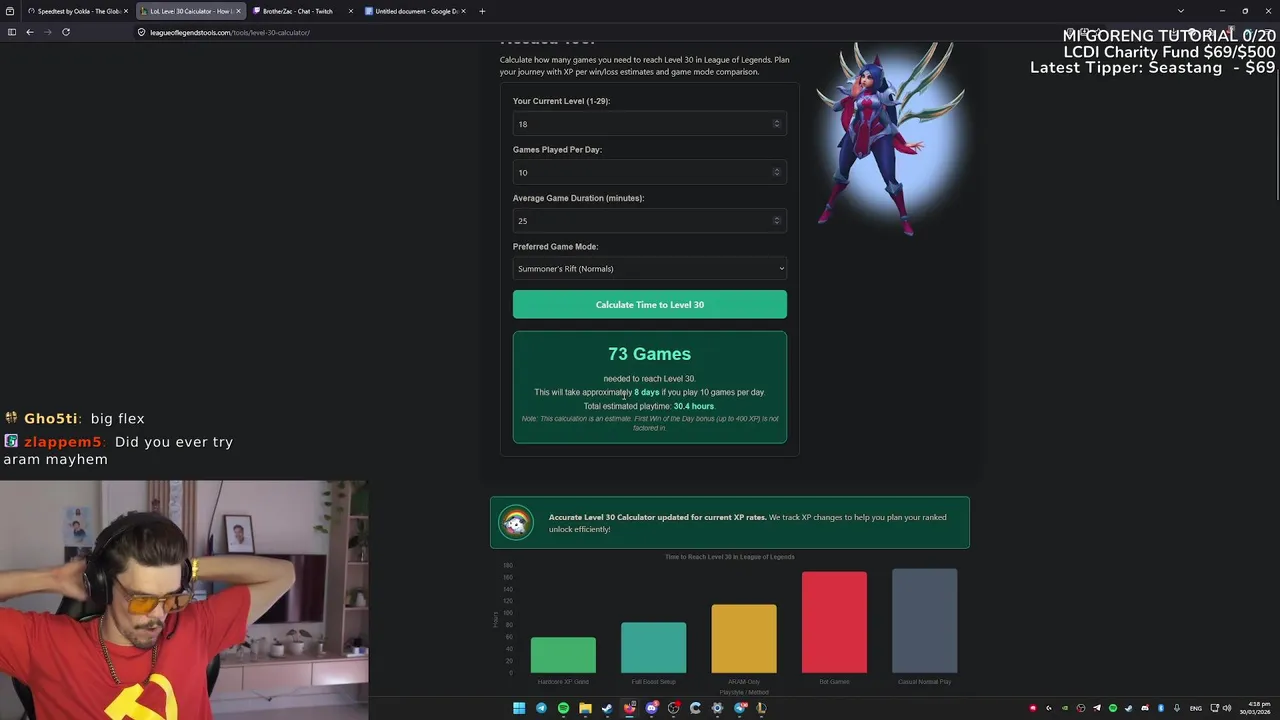The height and width of the screenshot is (720, 1280).
Task: Click the Games Played Per Day input field
Action: [x=650, y=172]
